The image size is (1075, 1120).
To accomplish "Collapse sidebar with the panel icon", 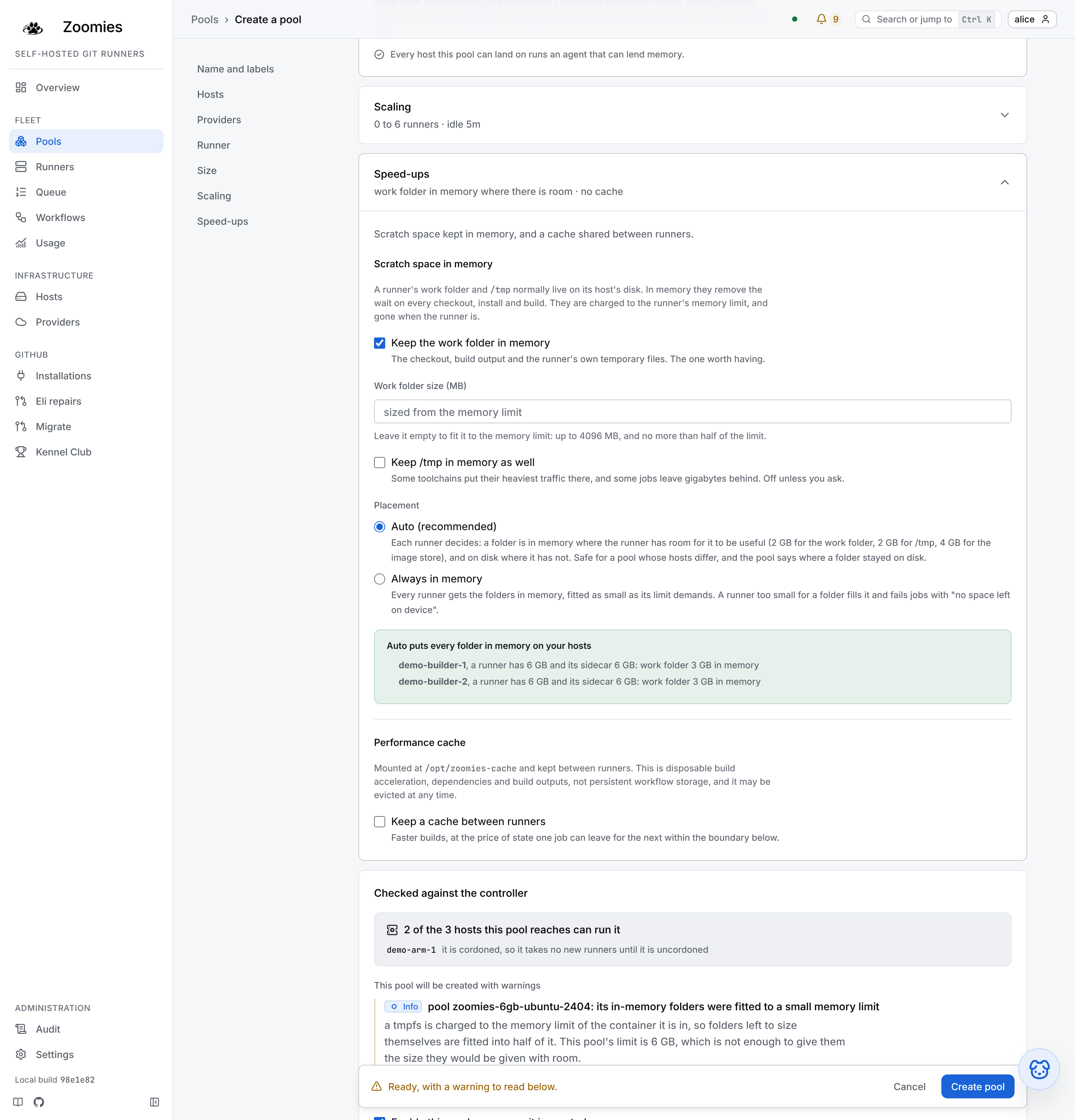I will pos(154,1102).
